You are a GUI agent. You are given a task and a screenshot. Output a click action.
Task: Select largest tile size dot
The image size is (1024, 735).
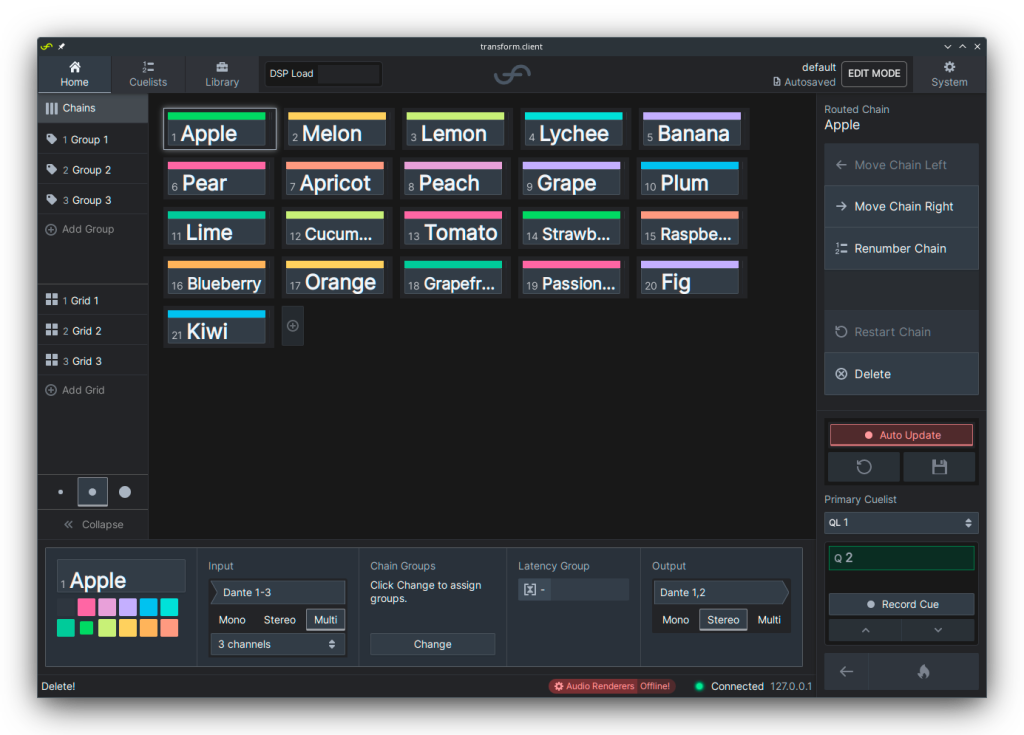125,492
